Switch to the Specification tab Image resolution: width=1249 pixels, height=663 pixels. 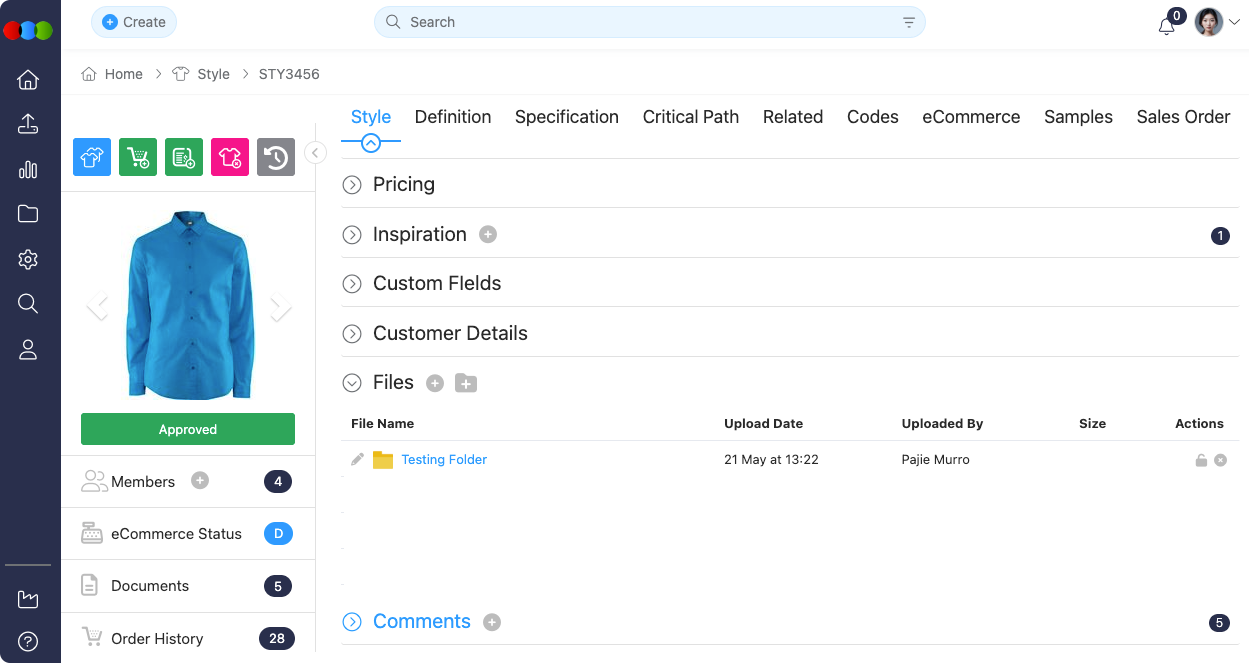(566, 117)
